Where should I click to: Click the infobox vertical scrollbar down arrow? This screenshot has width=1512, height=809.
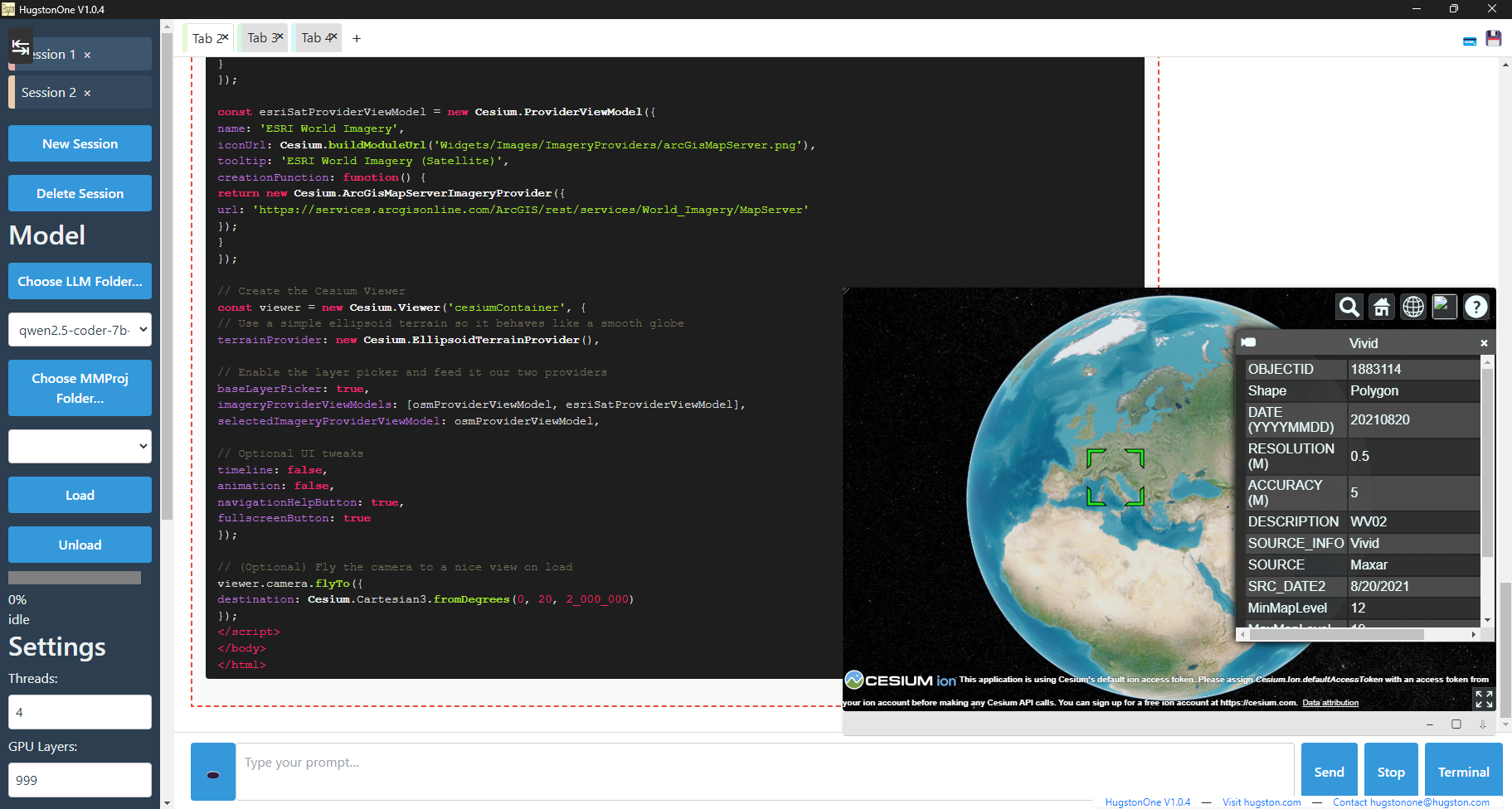1488,620
